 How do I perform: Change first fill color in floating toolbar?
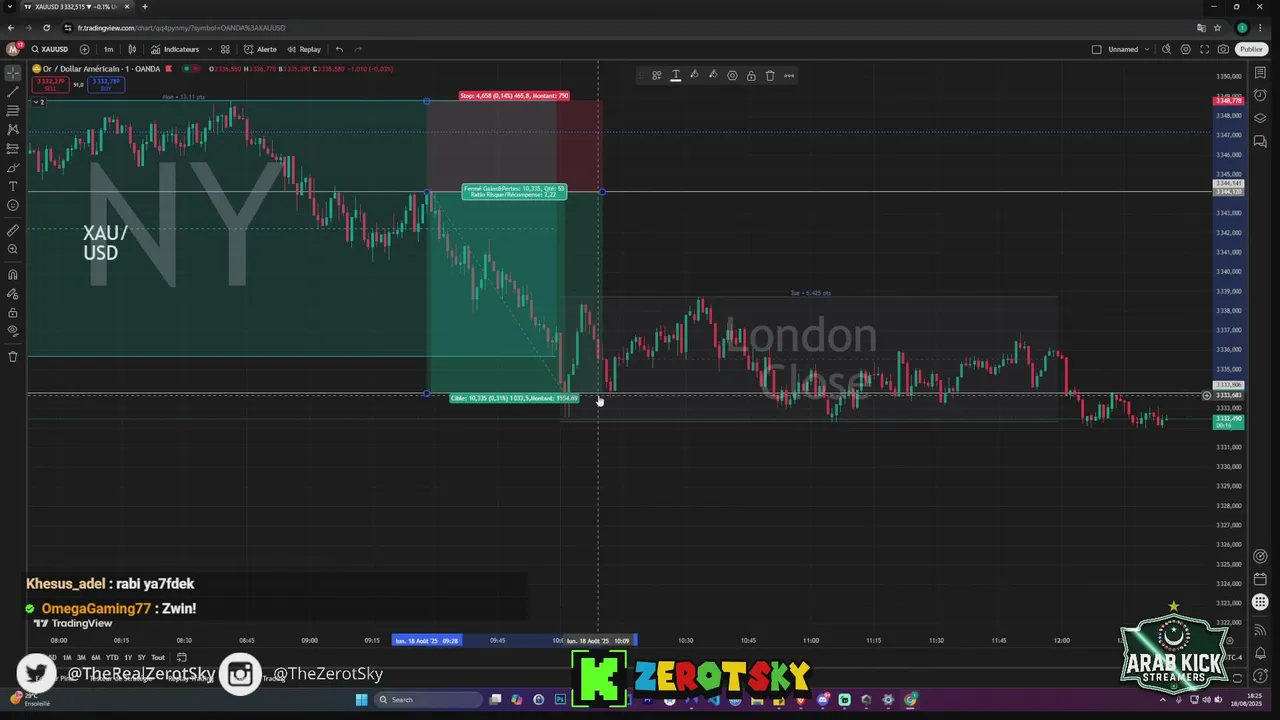pyautogui.click(x=694, y=75)
